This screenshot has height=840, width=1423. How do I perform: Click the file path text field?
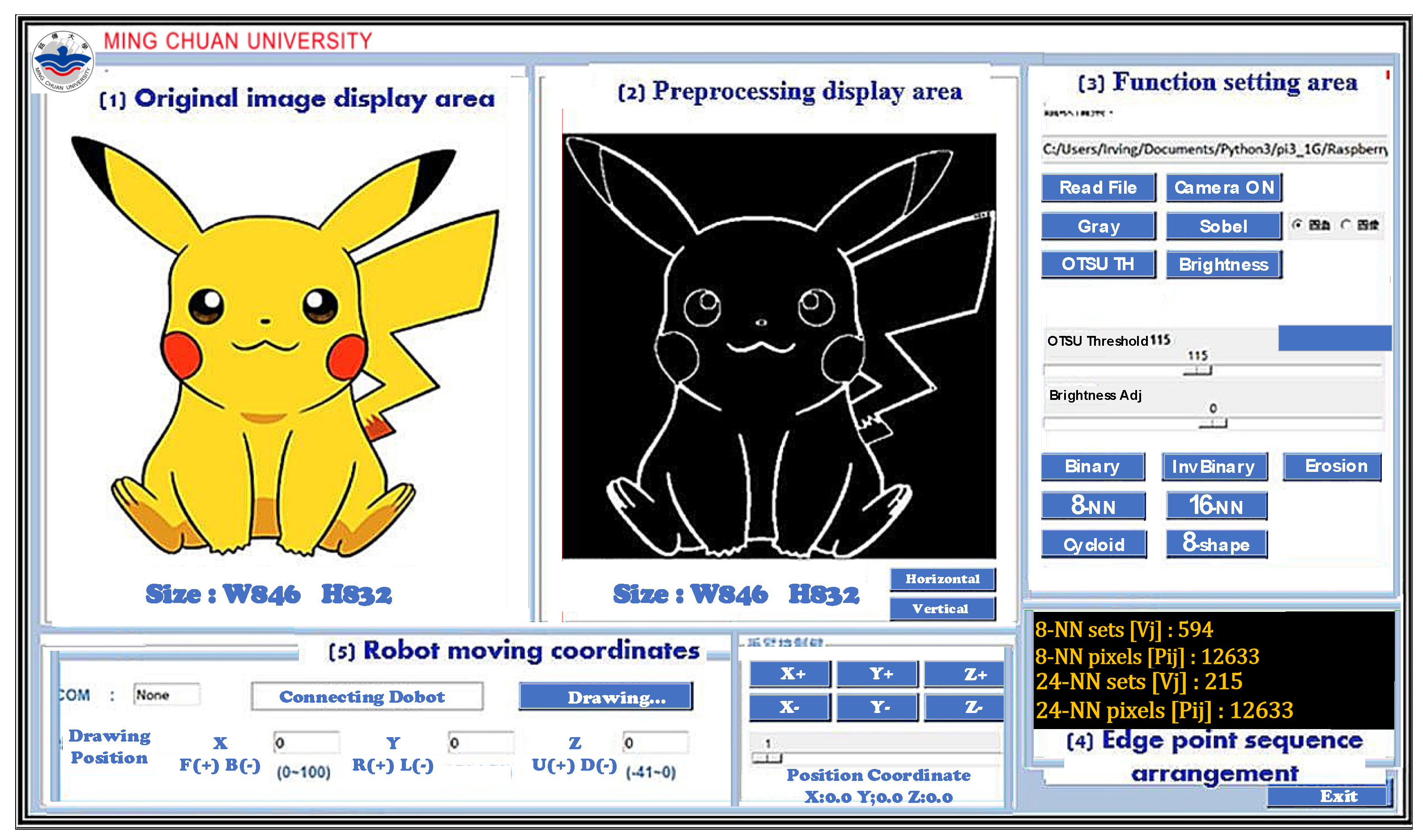point(1214,149)
